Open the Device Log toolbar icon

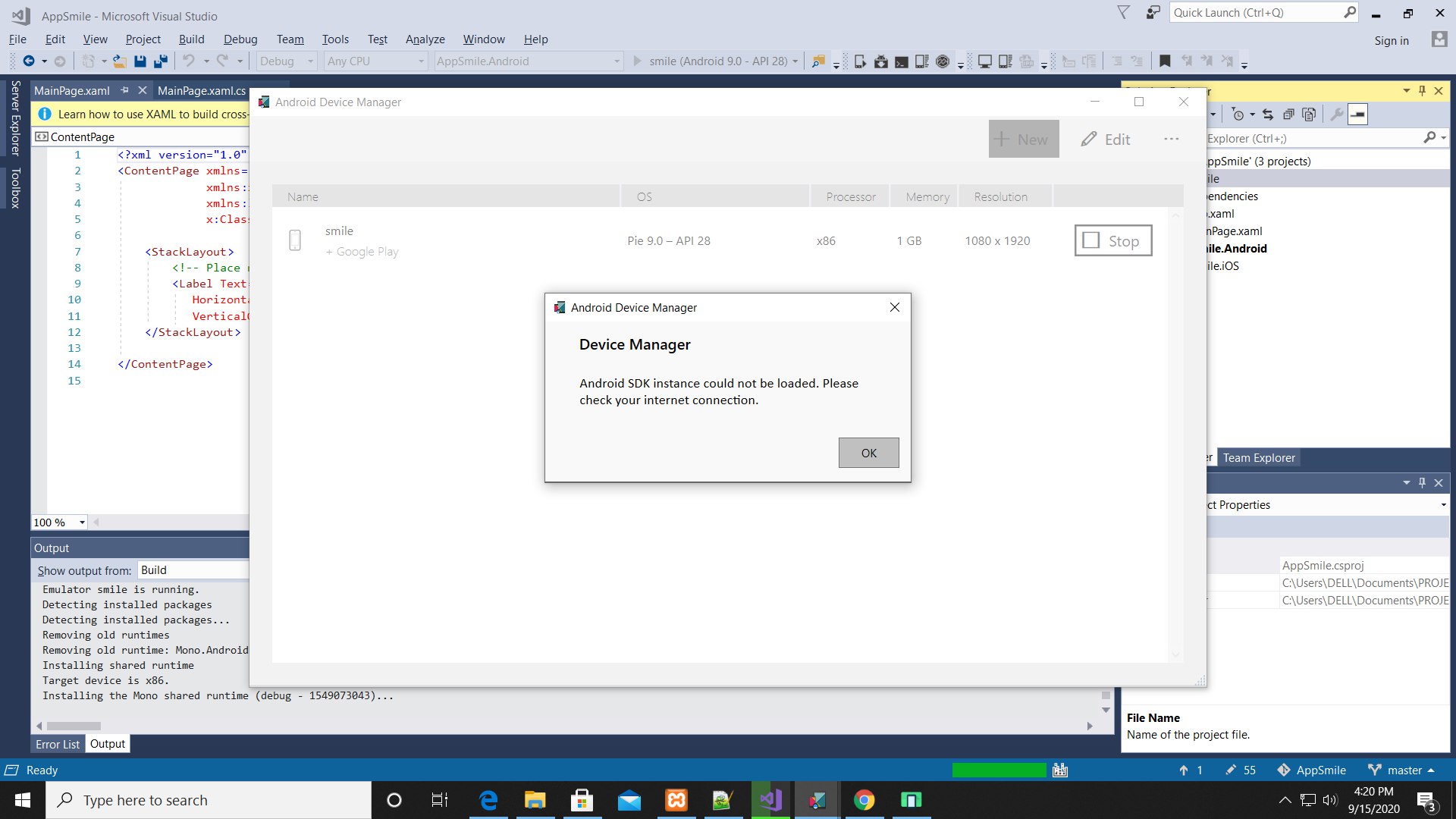pyautogui.click(x=921, y=61)
